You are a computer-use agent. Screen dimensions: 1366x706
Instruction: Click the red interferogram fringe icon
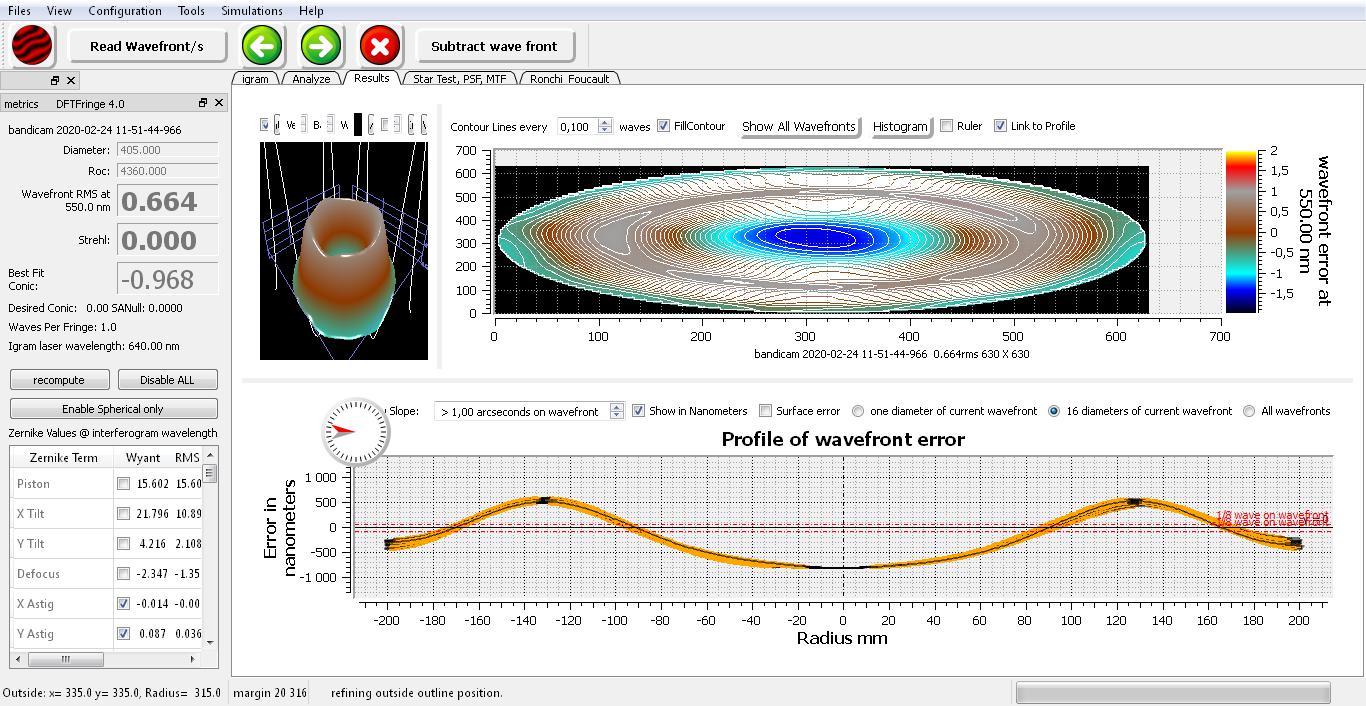32,46
